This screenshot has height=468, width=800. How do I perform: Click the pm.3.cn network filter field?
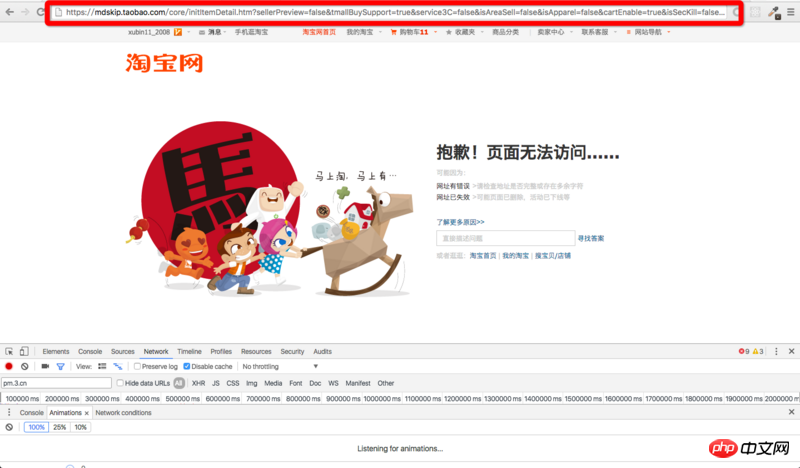[56, 383]
